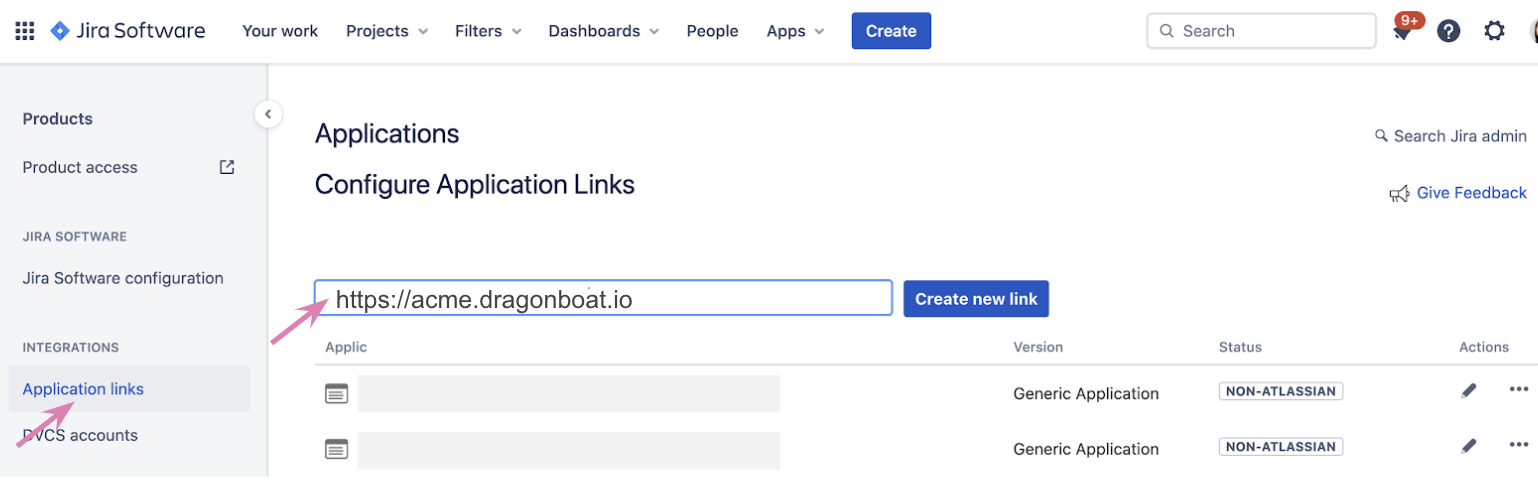The height and width of the screenshot is (494, 1538).
Task: Click the blue Create button
Action: click(x=891, y=31)
